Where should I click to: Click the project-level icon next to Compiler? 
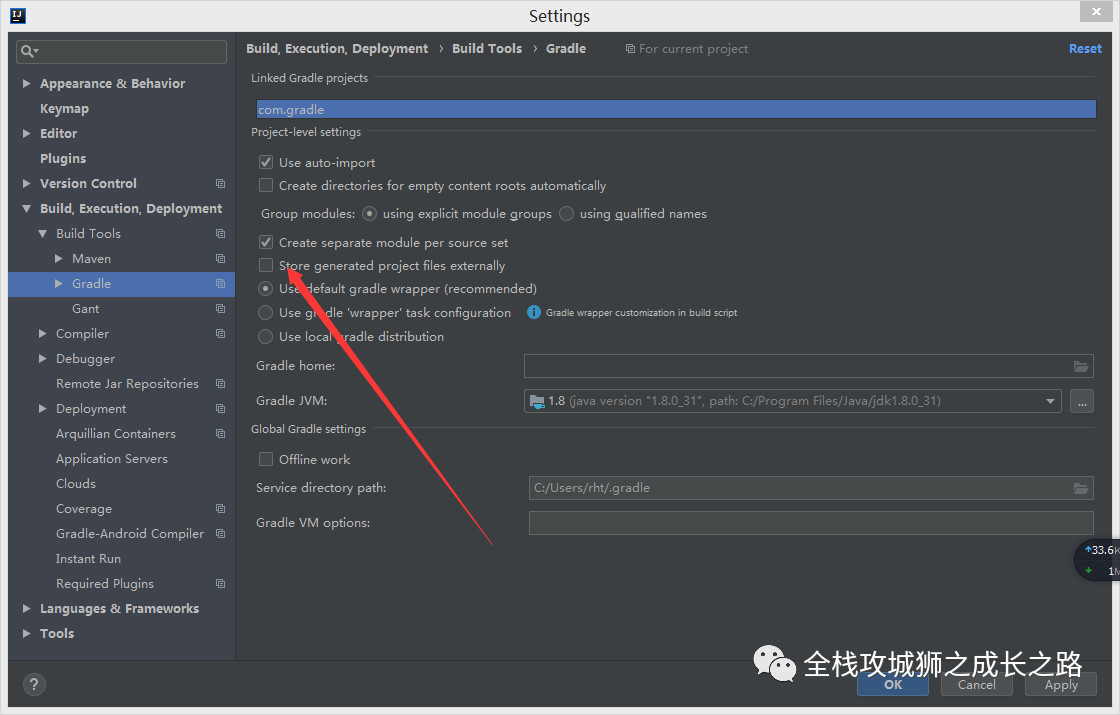click(x=220, y=334)
